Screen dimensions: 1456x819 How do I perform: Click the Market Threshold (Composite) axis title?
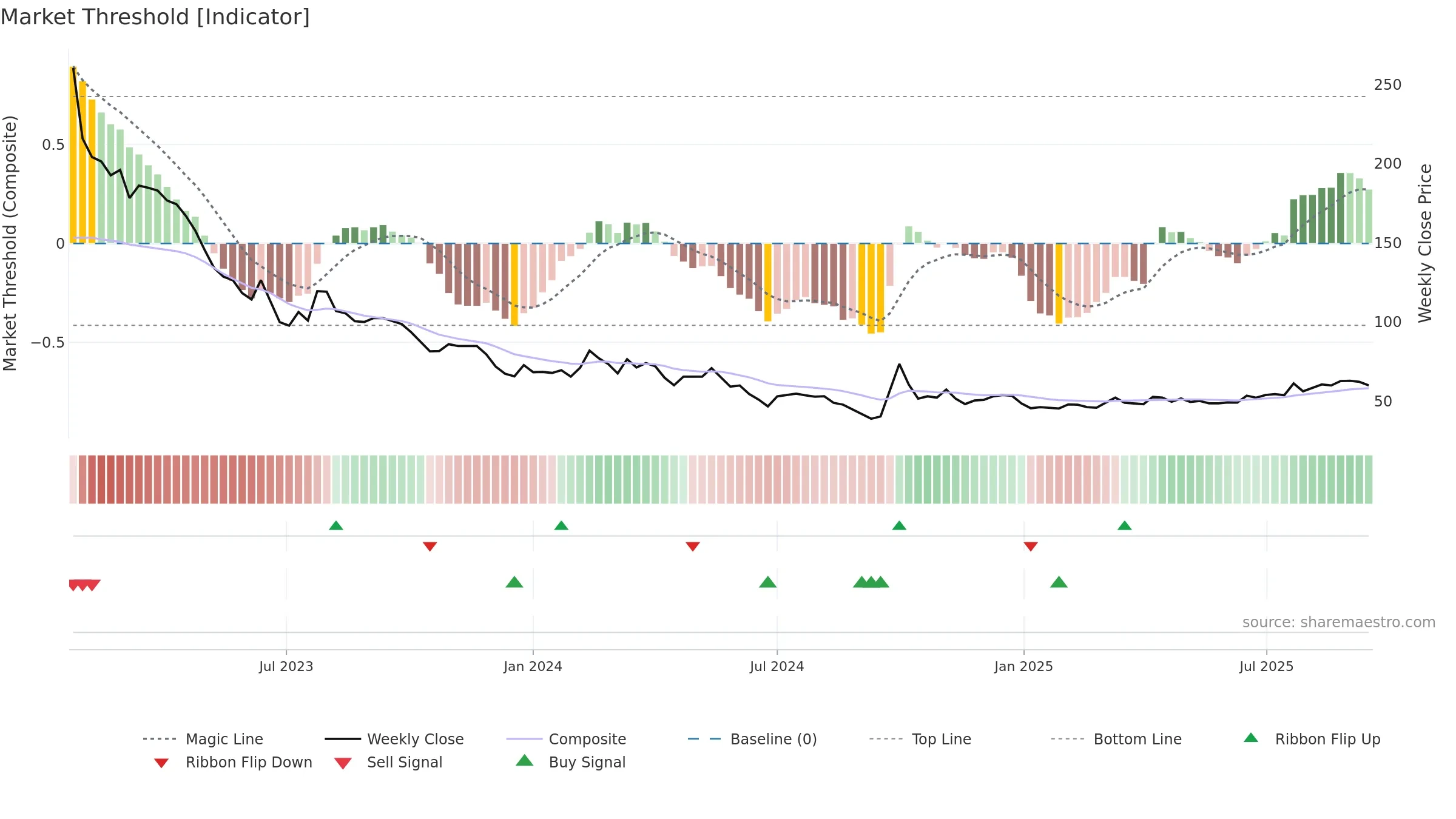(10, 243)
